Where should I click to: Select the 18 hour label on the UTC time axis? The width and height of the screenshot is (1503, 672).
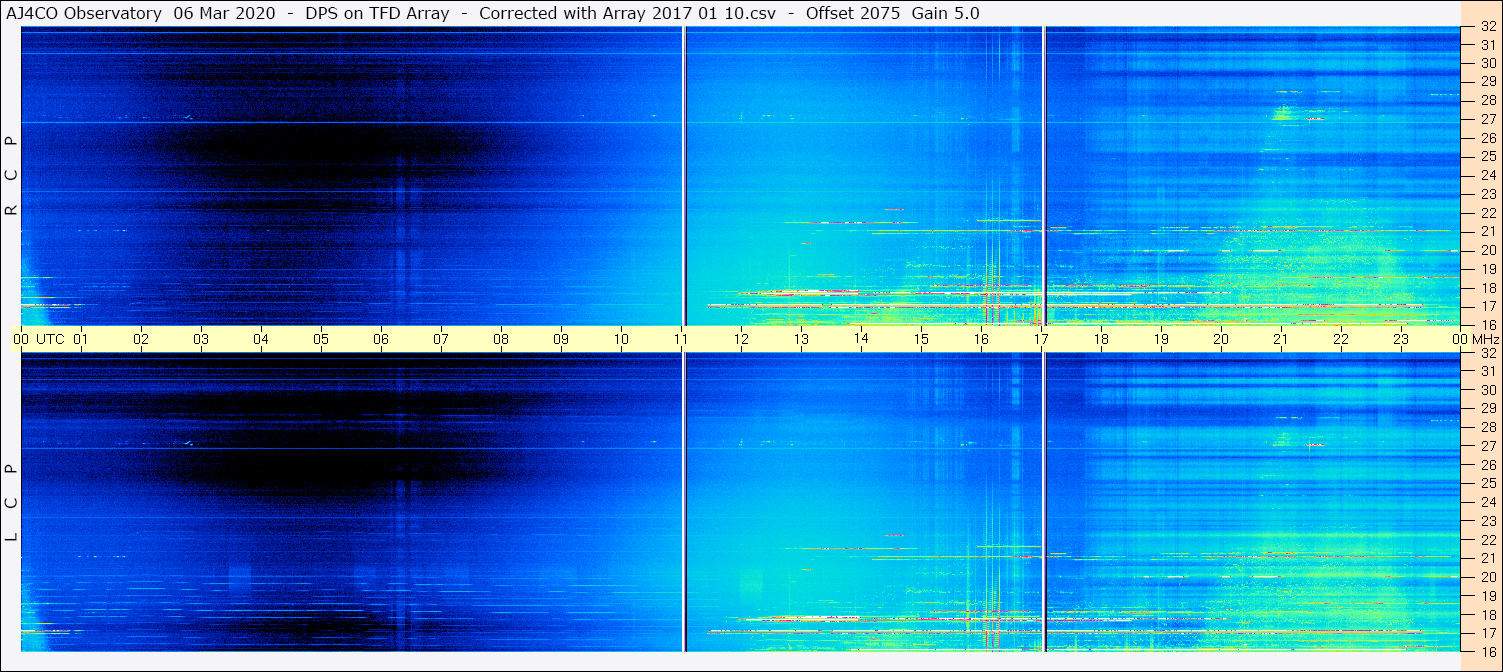[1101, 339]
